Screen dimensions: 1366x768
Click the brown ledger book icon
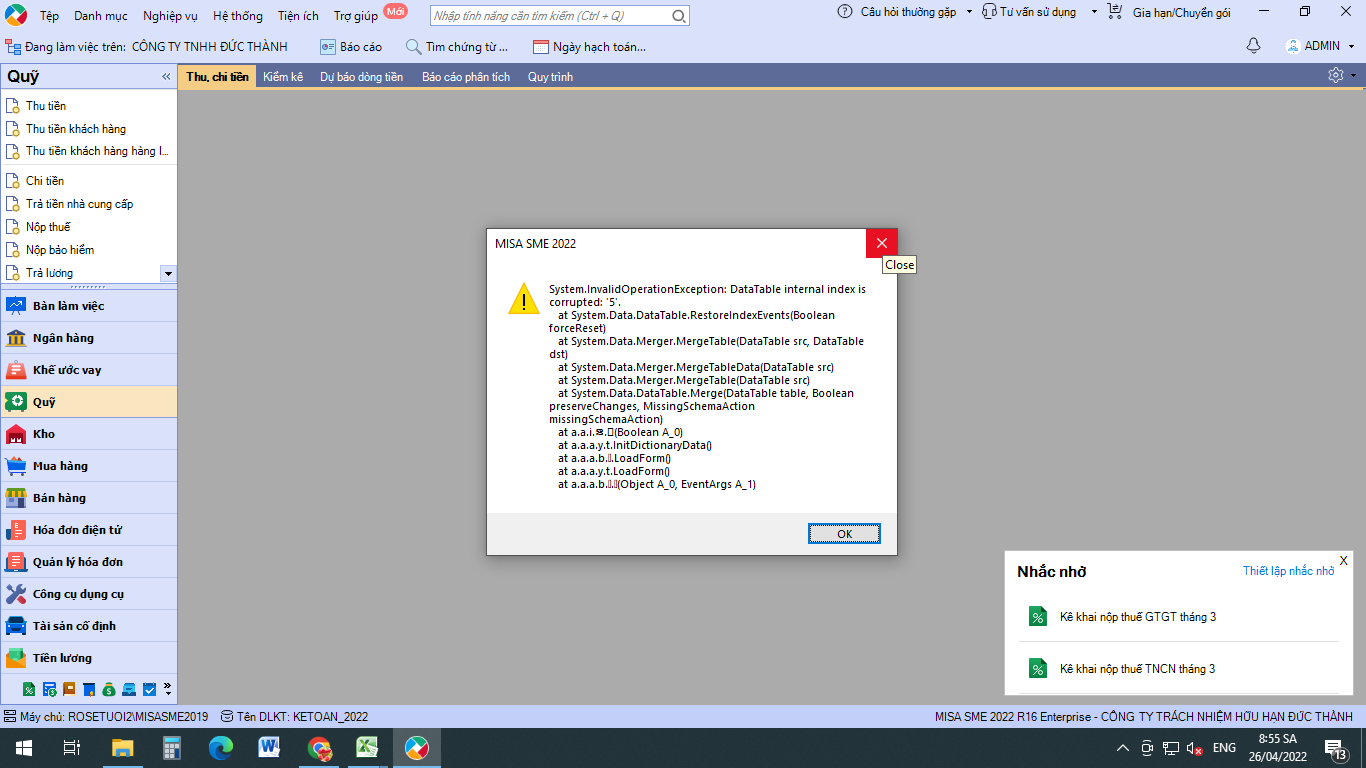[x=69, y=689]
